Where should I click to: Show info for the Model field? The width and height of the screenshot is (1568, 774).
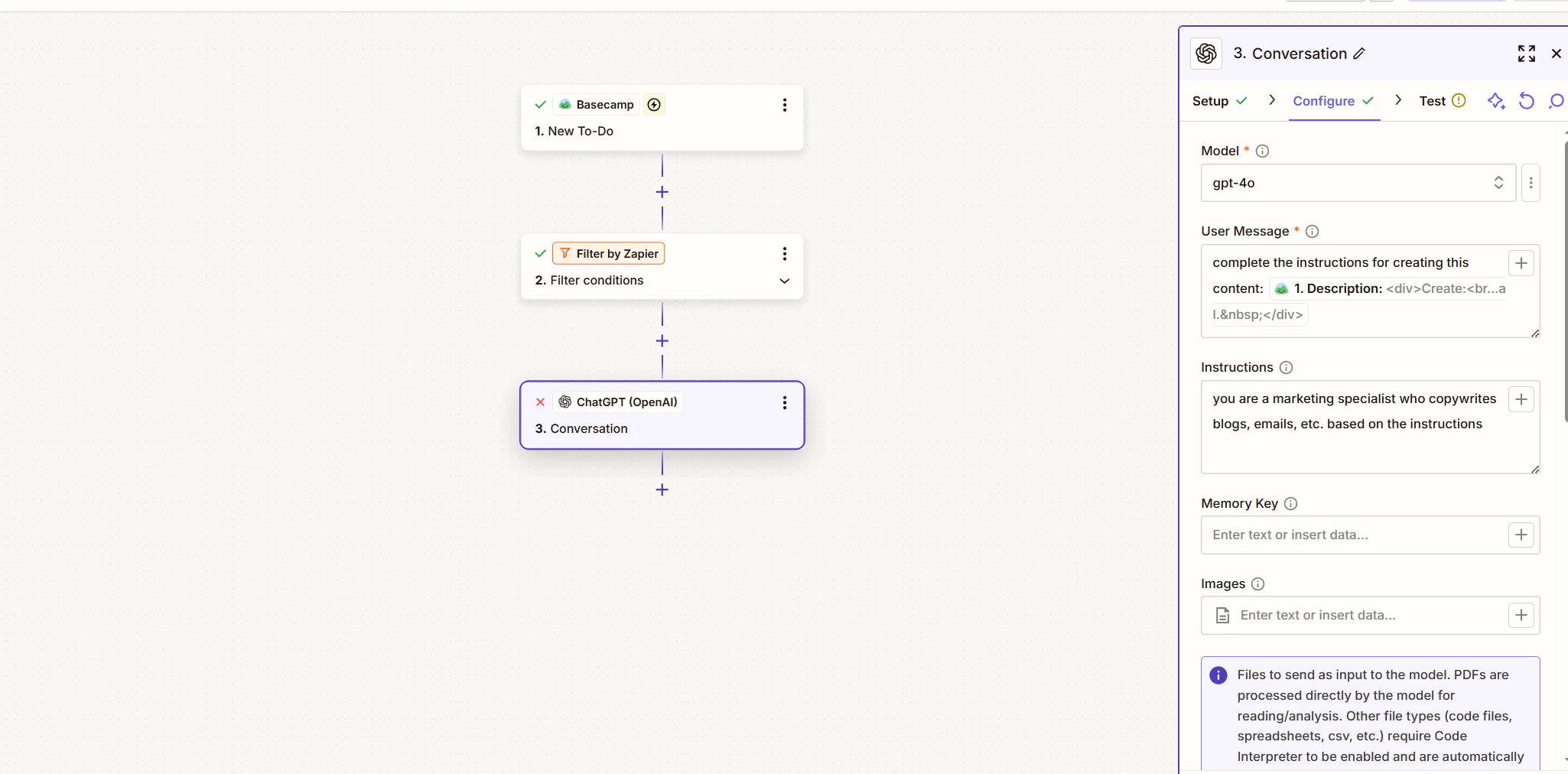click(x=1263, y=151)
